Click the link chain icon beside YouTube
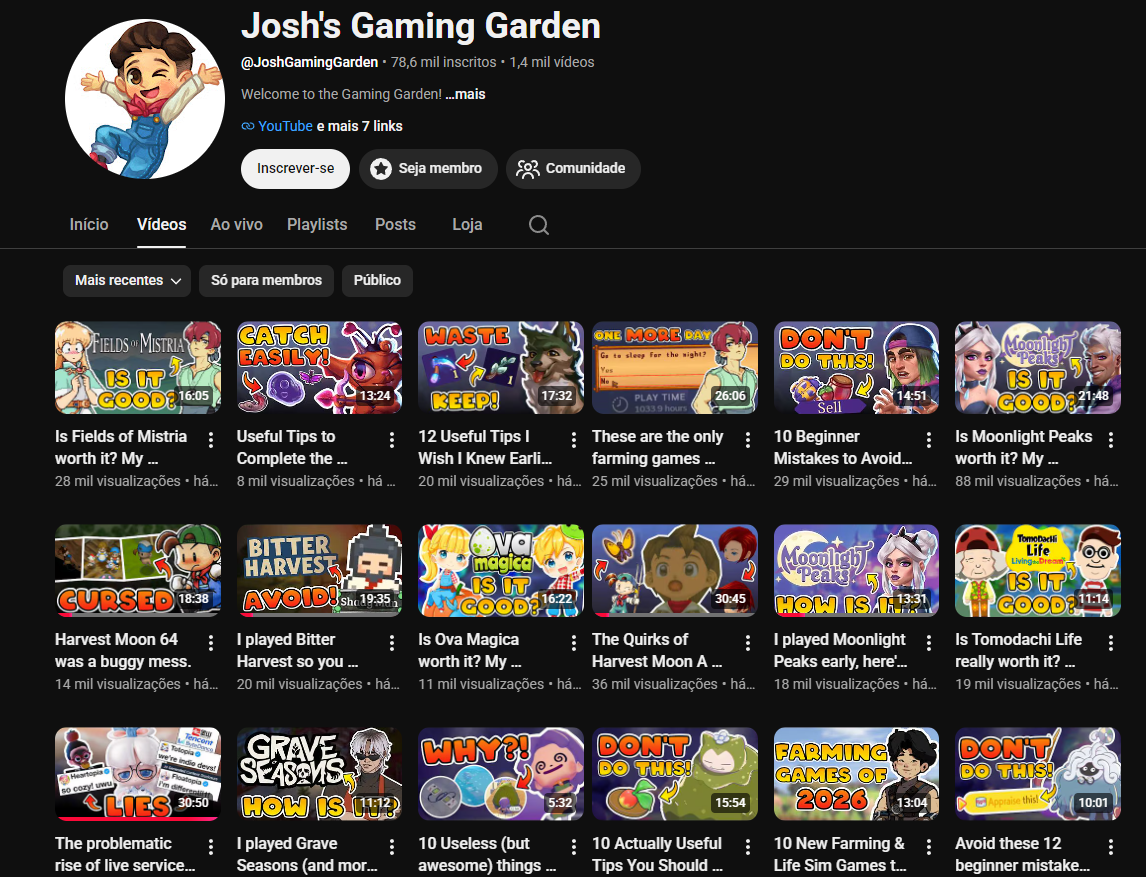The height and width of the screenshot is (877, 1146). (248, 126)
